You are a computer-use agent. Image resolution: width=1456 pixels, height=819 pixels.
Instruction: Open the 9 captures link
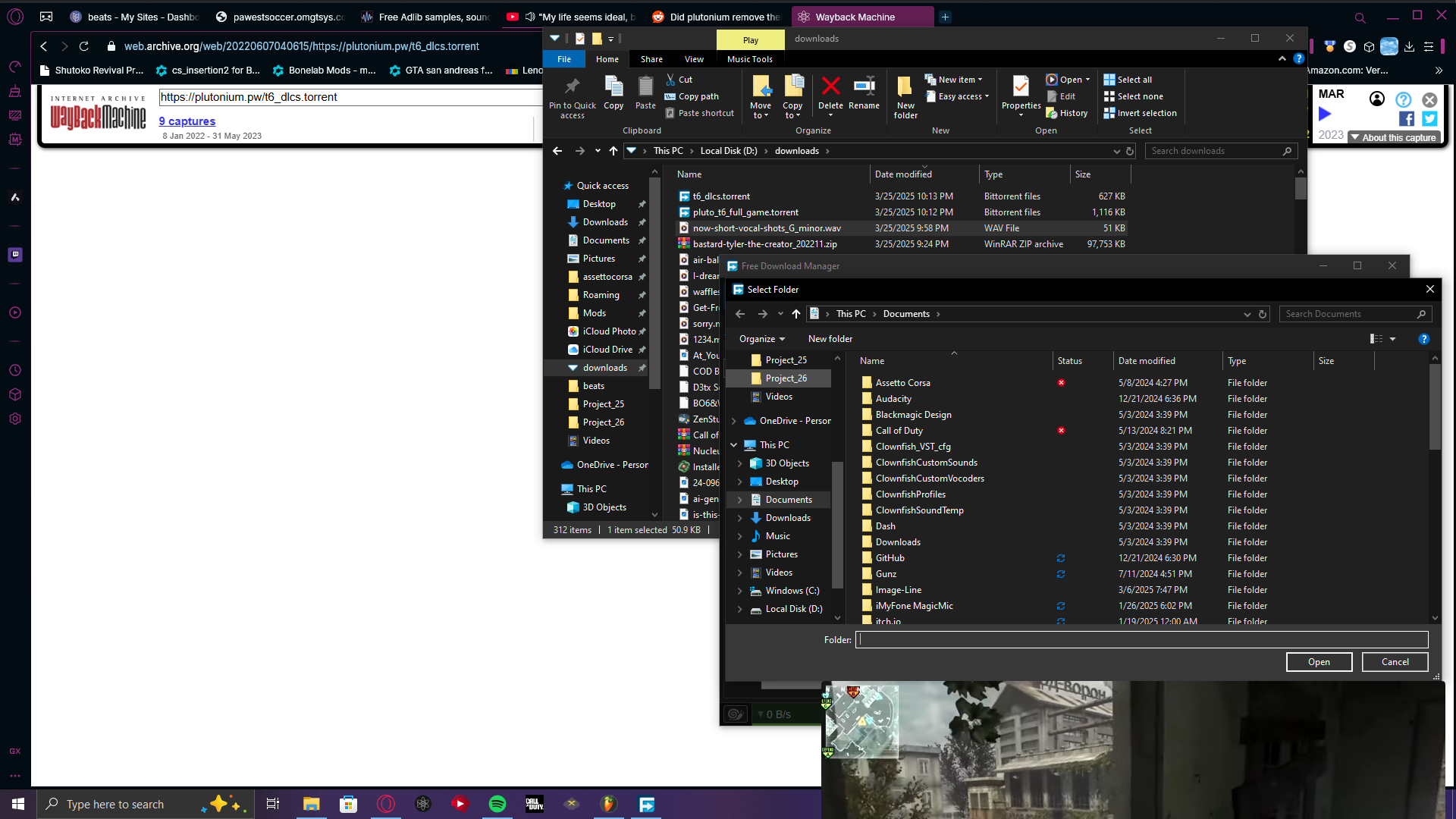[x=187, y=121]
